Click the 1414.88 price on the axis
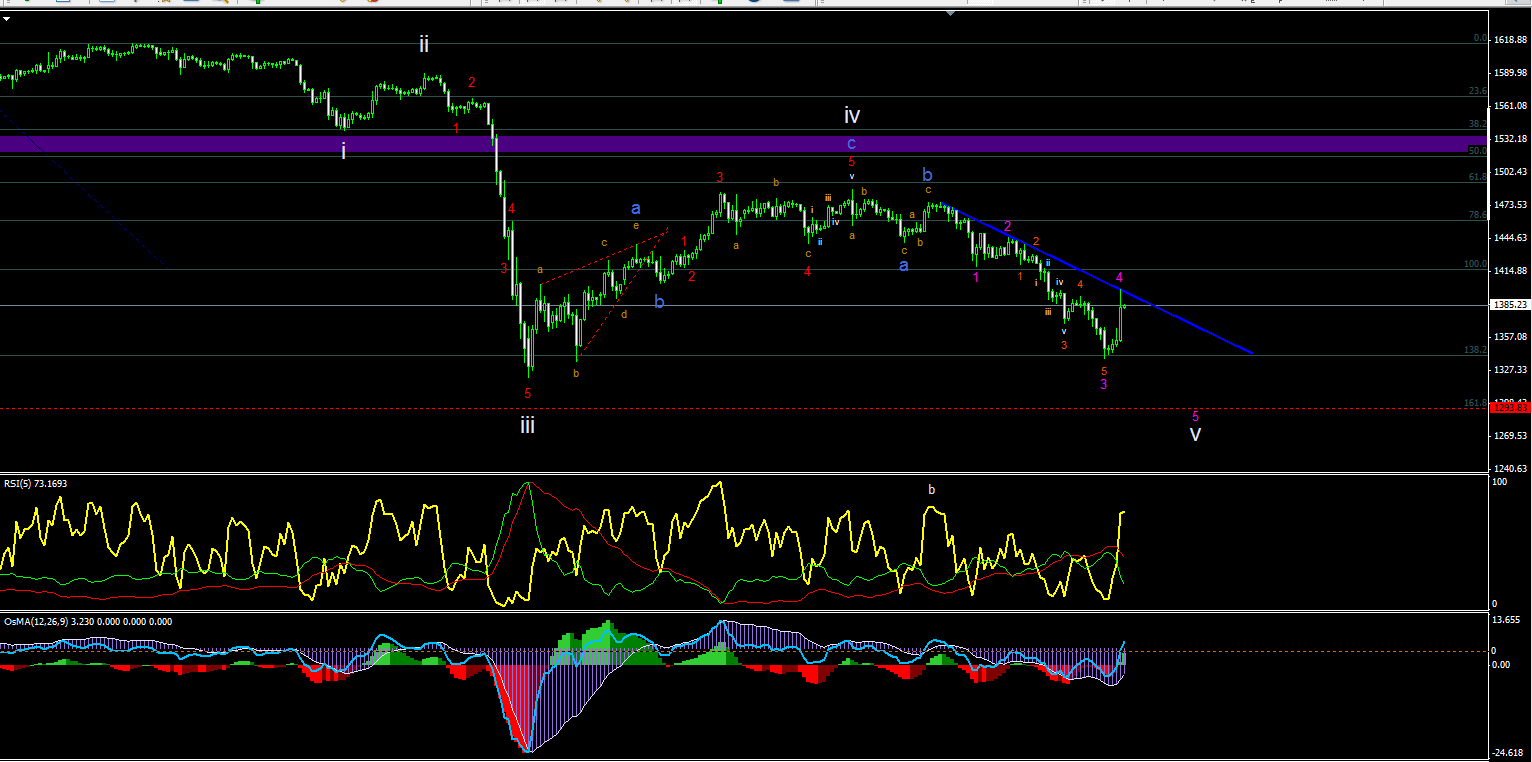Screen dimensions: 1532x762 (x=1508, y=271)
